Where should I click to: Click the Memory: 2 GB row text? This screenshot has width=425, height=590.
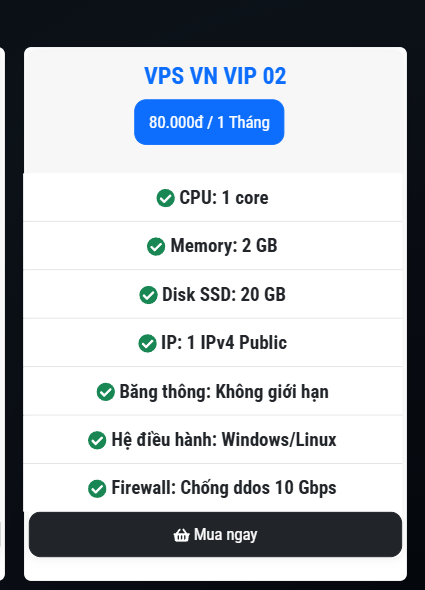[224, 246]
